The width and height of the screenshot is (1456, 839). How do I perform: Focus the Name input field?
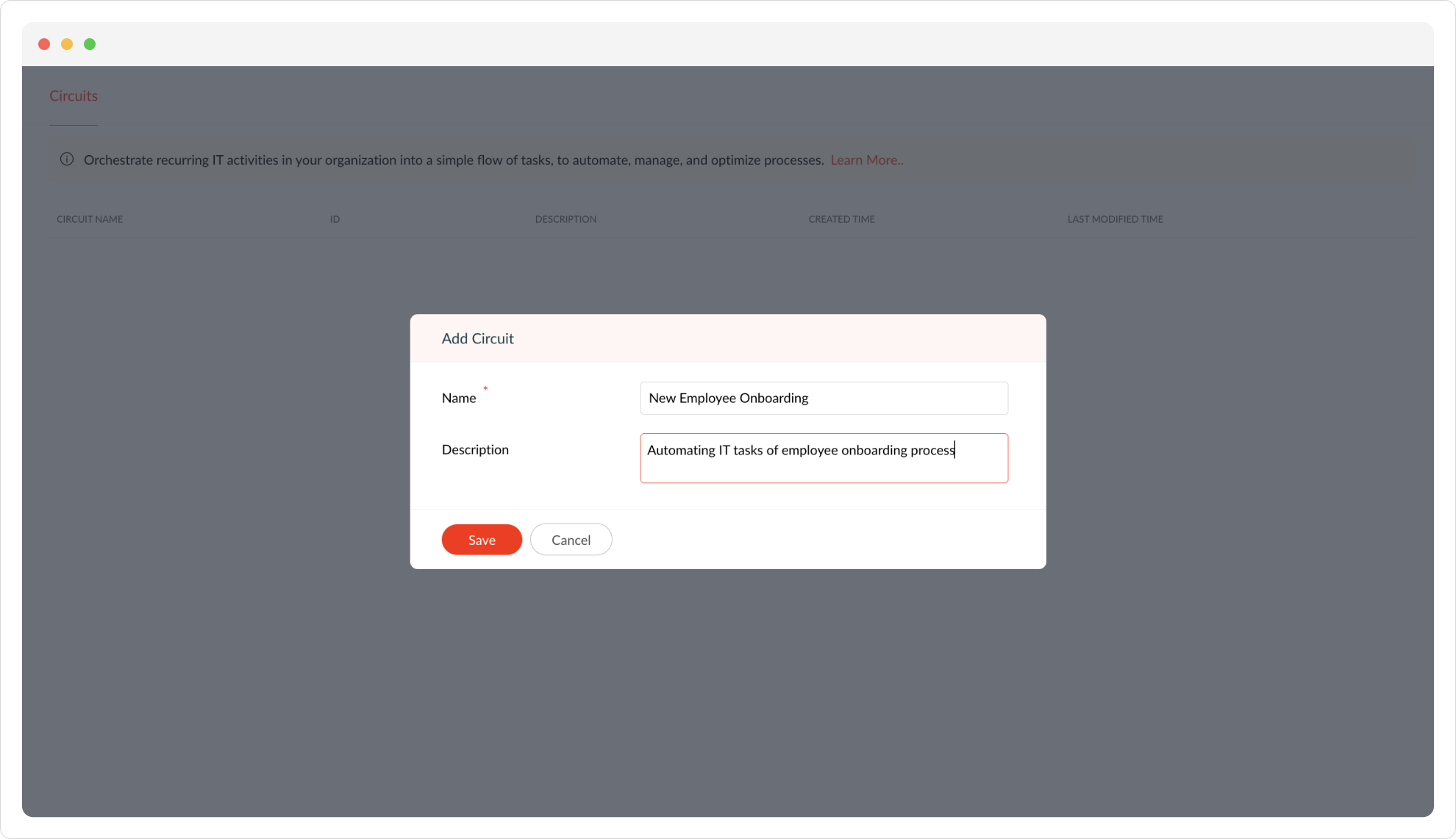pos(824,398)
